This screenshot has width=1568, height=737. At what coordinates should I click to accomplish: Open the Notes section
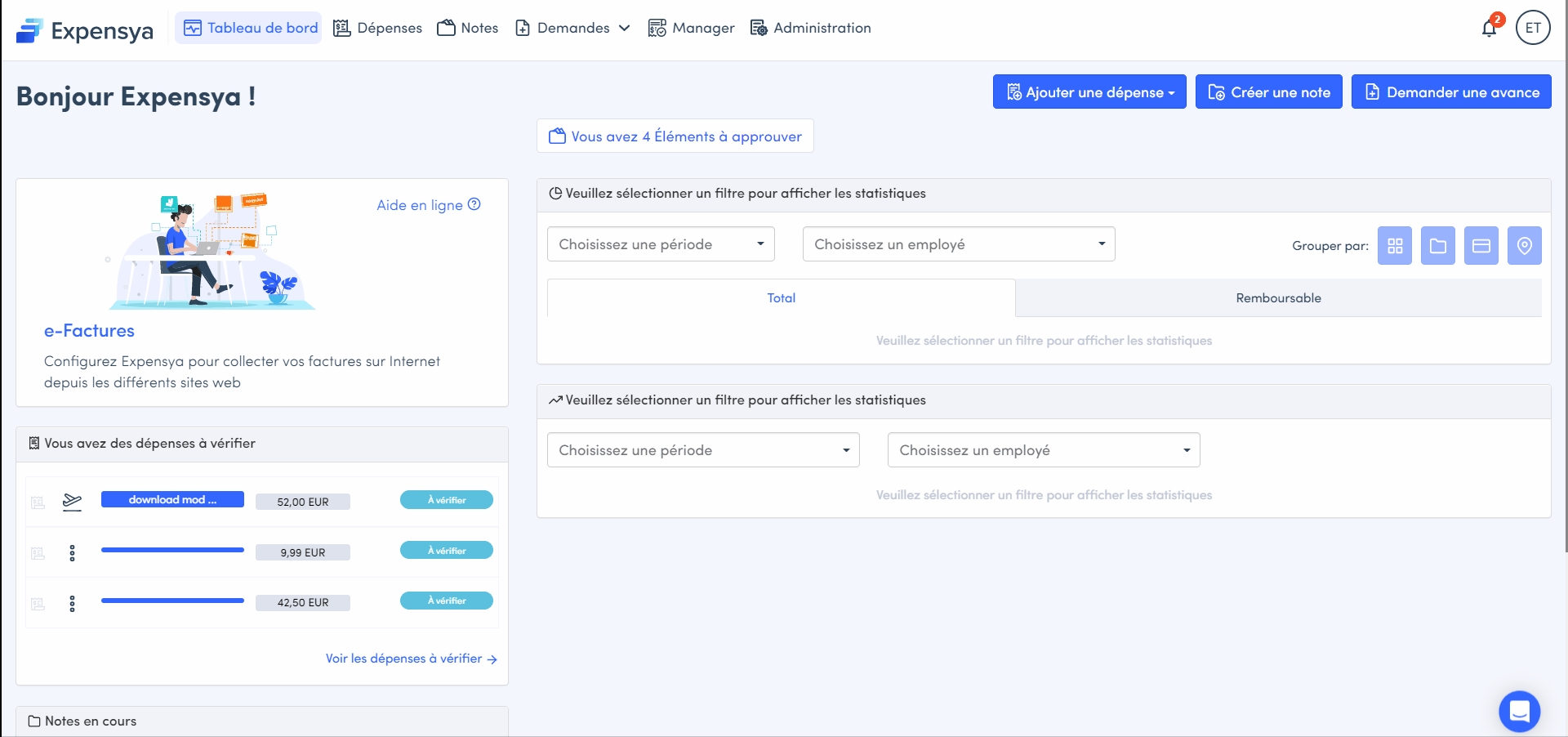coord(468,28)
